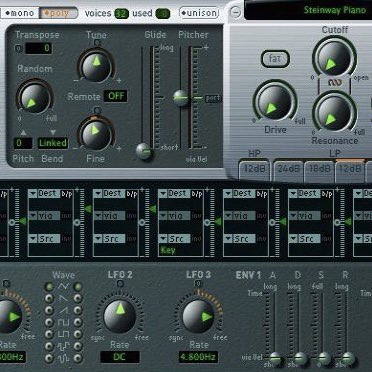
Task: Click the port label beside Pitcher slider
Action: click(x=213, y=99)
